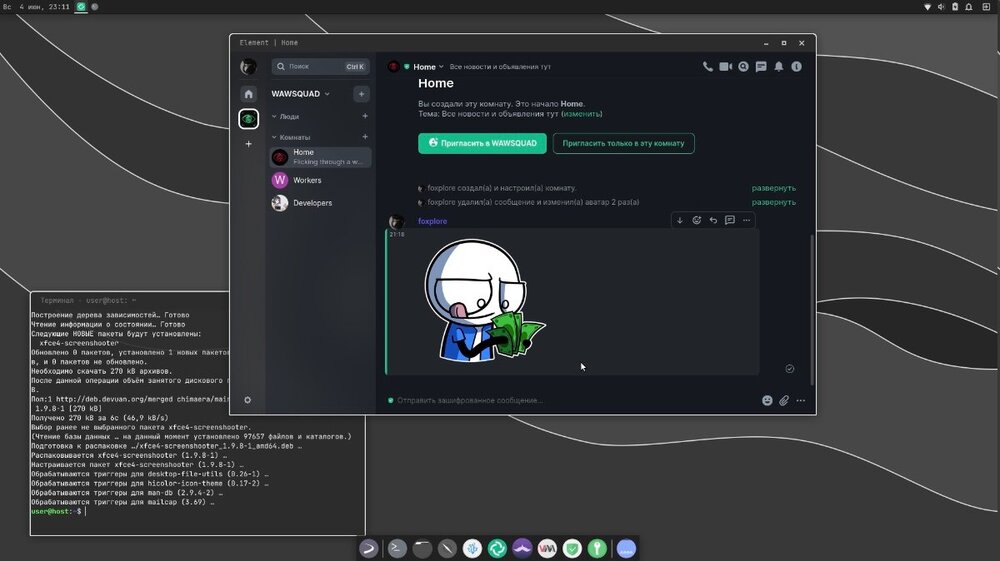Reply to foxplore's sticker message

713,221
